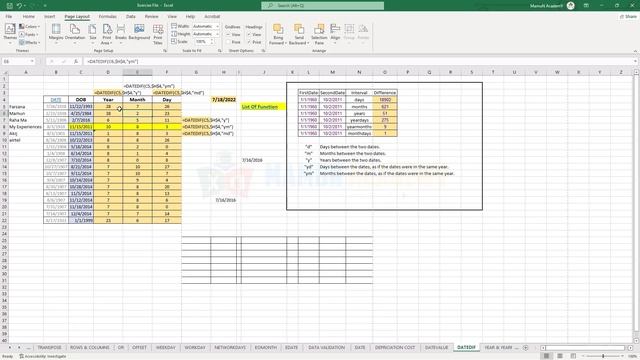Collapse the ribbon with the corner chevron
Screen dimensions: 640x360
pos(635,51)
